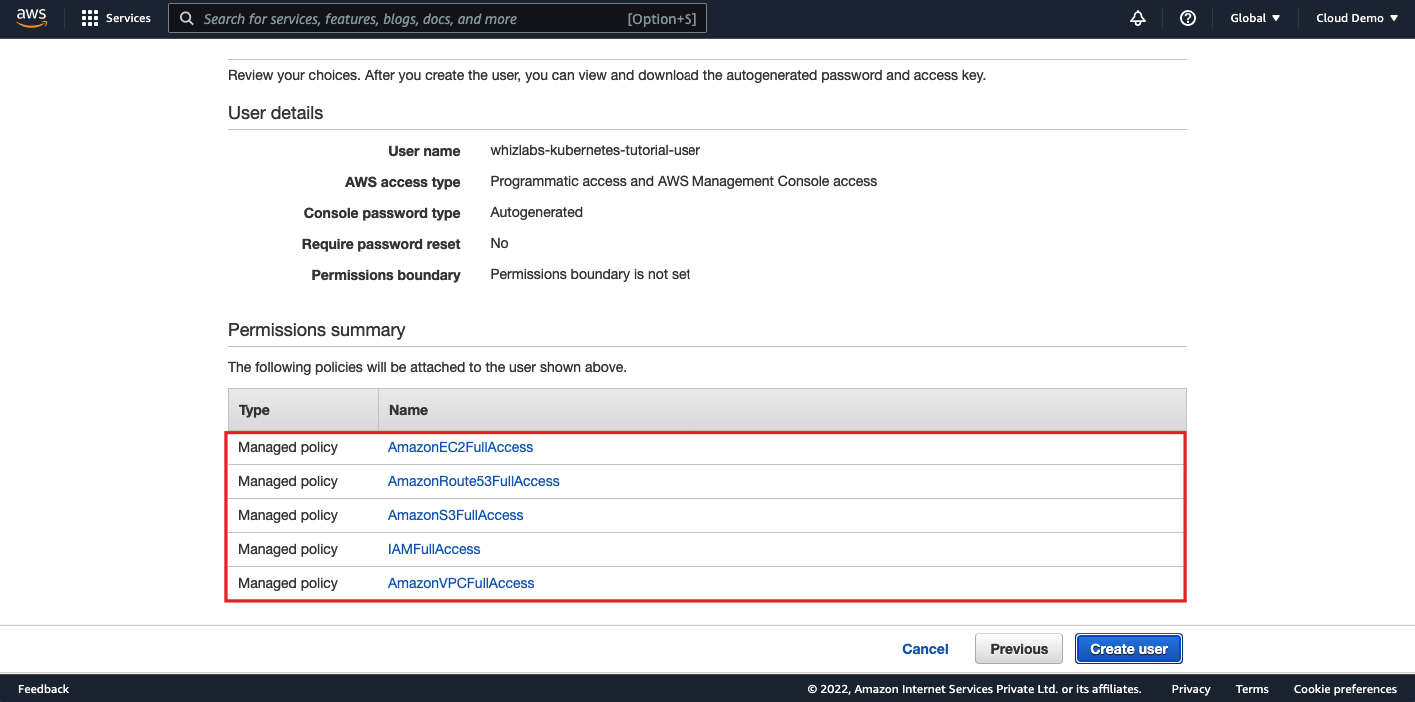Click the Amazon copyright notice in footer

coord(974,689)
